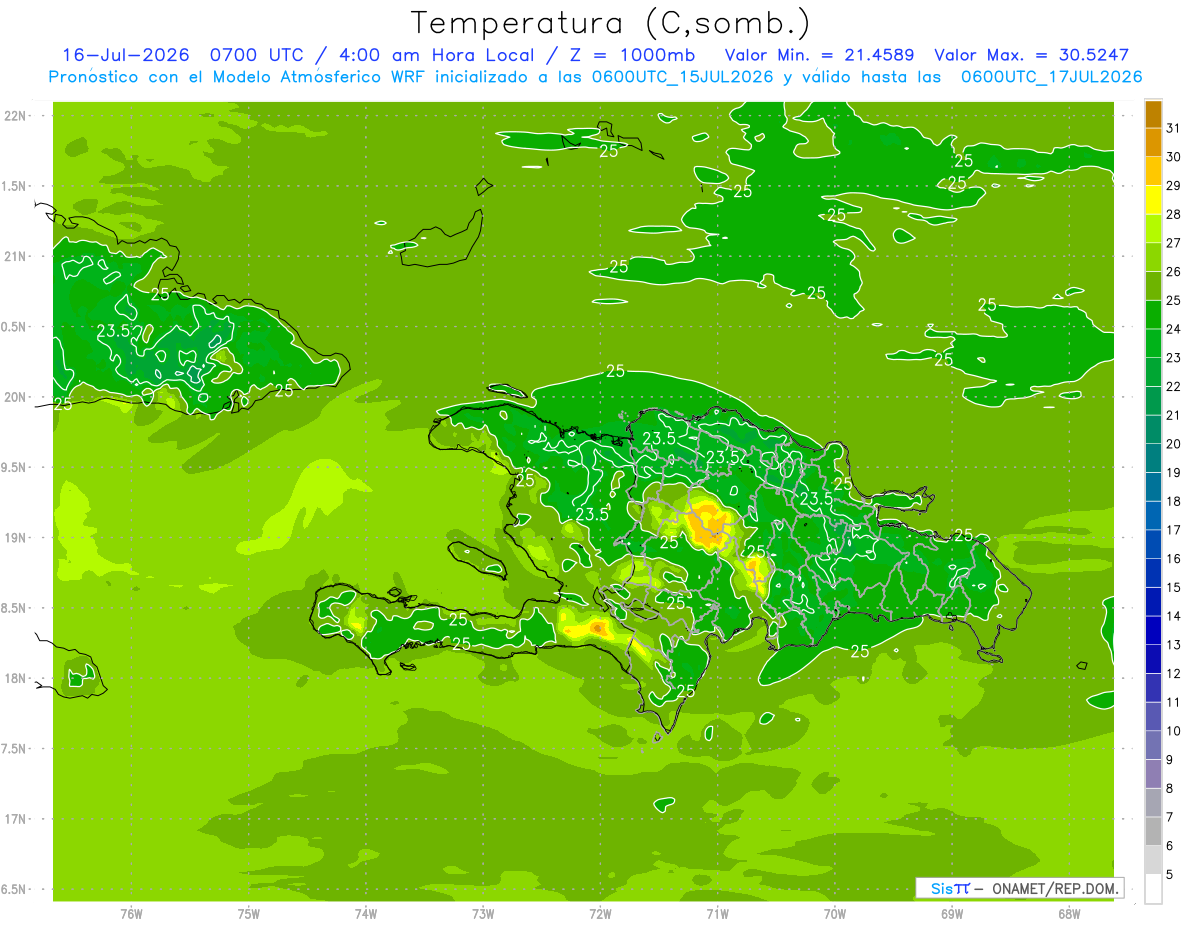The height and width of the screenshot is (927, 1200).
Task: Click 'Valor Max. = 30.5247' text
Action: click(1031, 55)
